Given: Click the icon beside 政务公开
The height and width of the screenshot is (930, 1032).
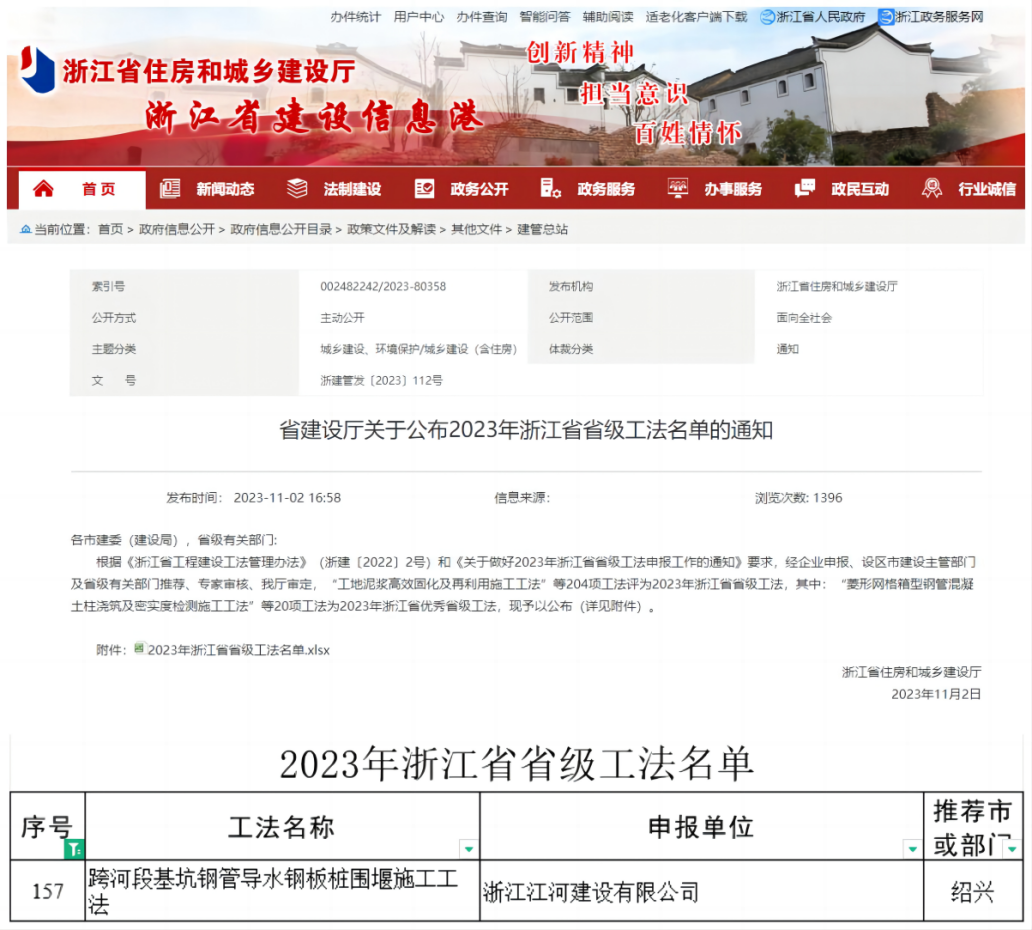Looking at the screenshot, I should tap(425, 189).
